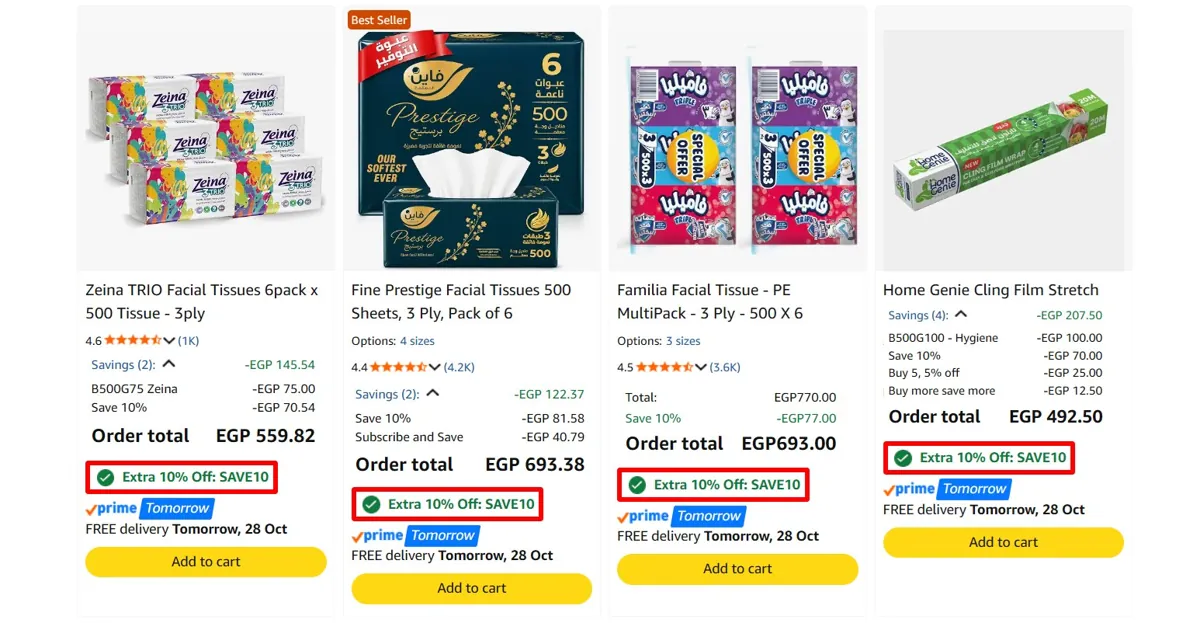Collapse the Savings (4) section for Home Genie
The height and width of the screenshot is (623, 1200).
click(x=961, y=315)
